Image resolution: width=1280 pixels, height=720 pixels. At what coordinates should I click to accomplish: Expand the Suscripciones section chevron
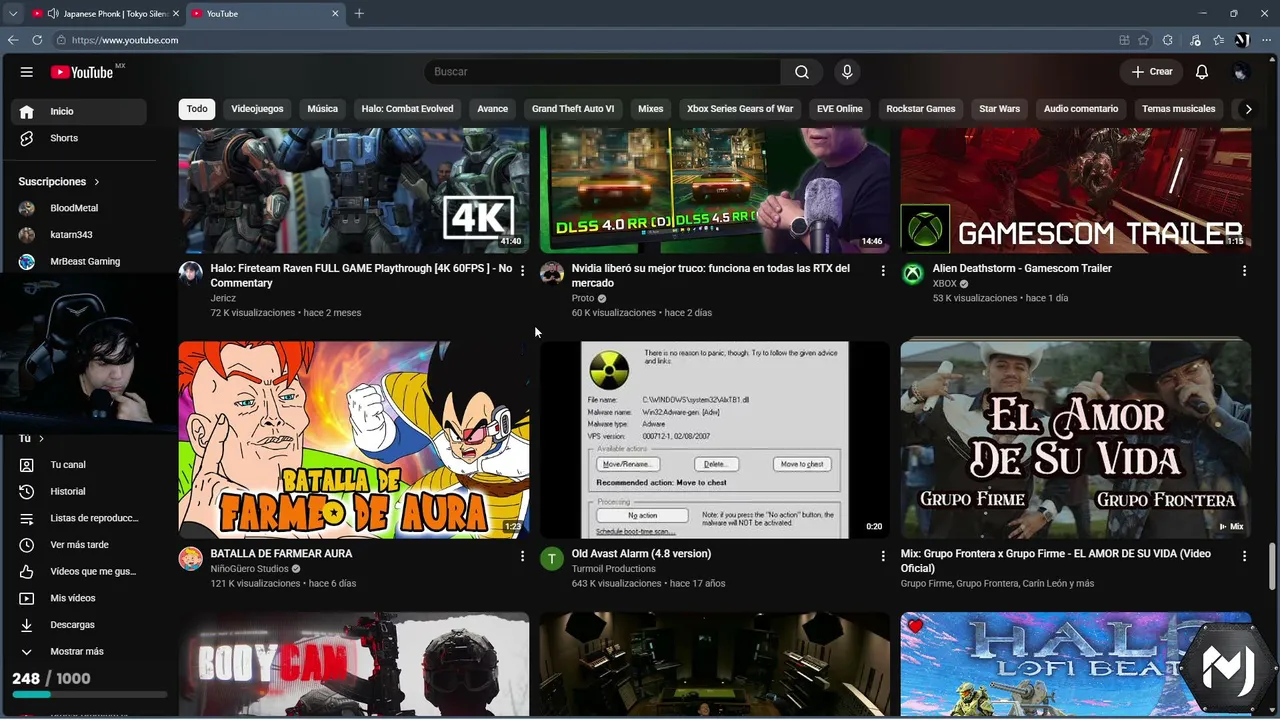click(x=97, y=182)
